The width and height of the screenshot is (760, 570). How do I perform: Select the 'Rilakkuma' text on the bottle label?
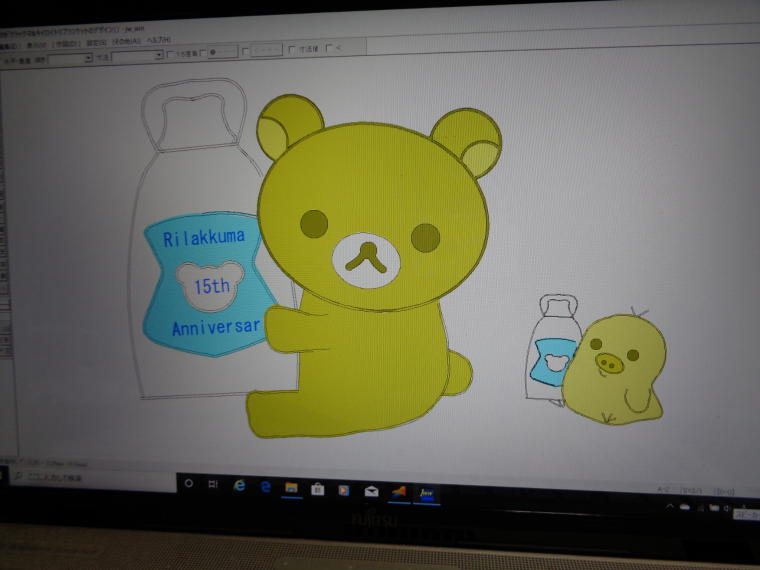click(x=204, y=238)
